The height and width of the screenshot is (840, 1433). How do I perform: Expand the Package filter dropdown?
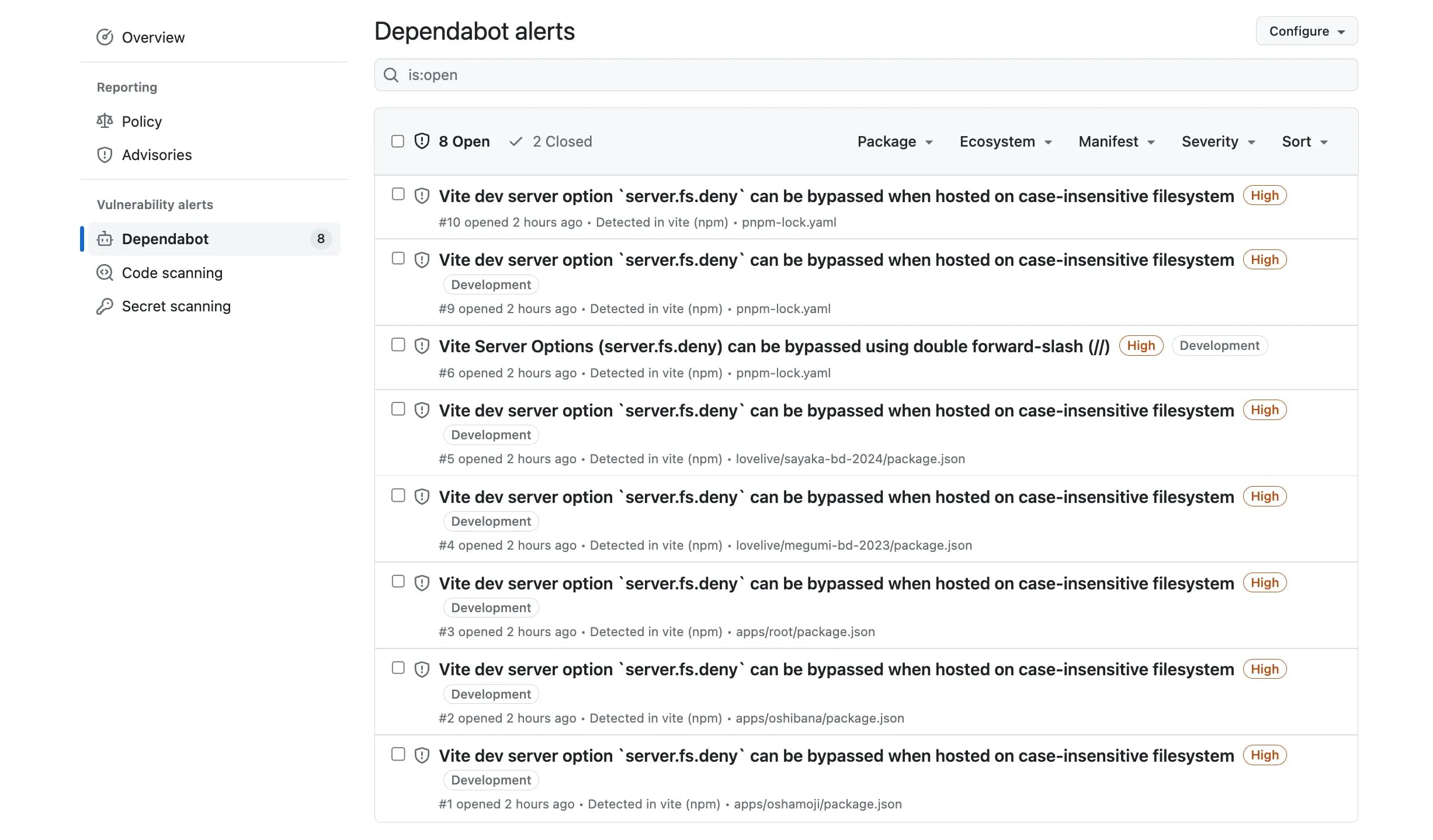point(894,141)
